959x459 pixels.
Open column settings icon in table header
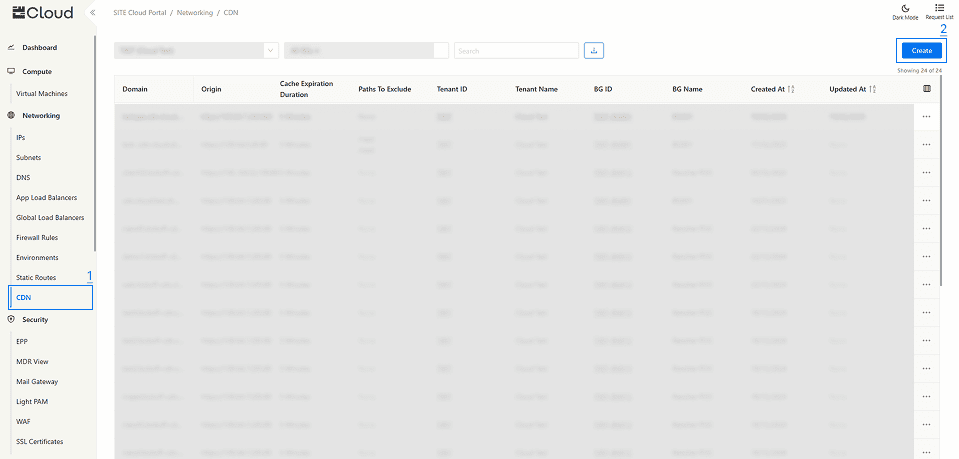(927, 89)
